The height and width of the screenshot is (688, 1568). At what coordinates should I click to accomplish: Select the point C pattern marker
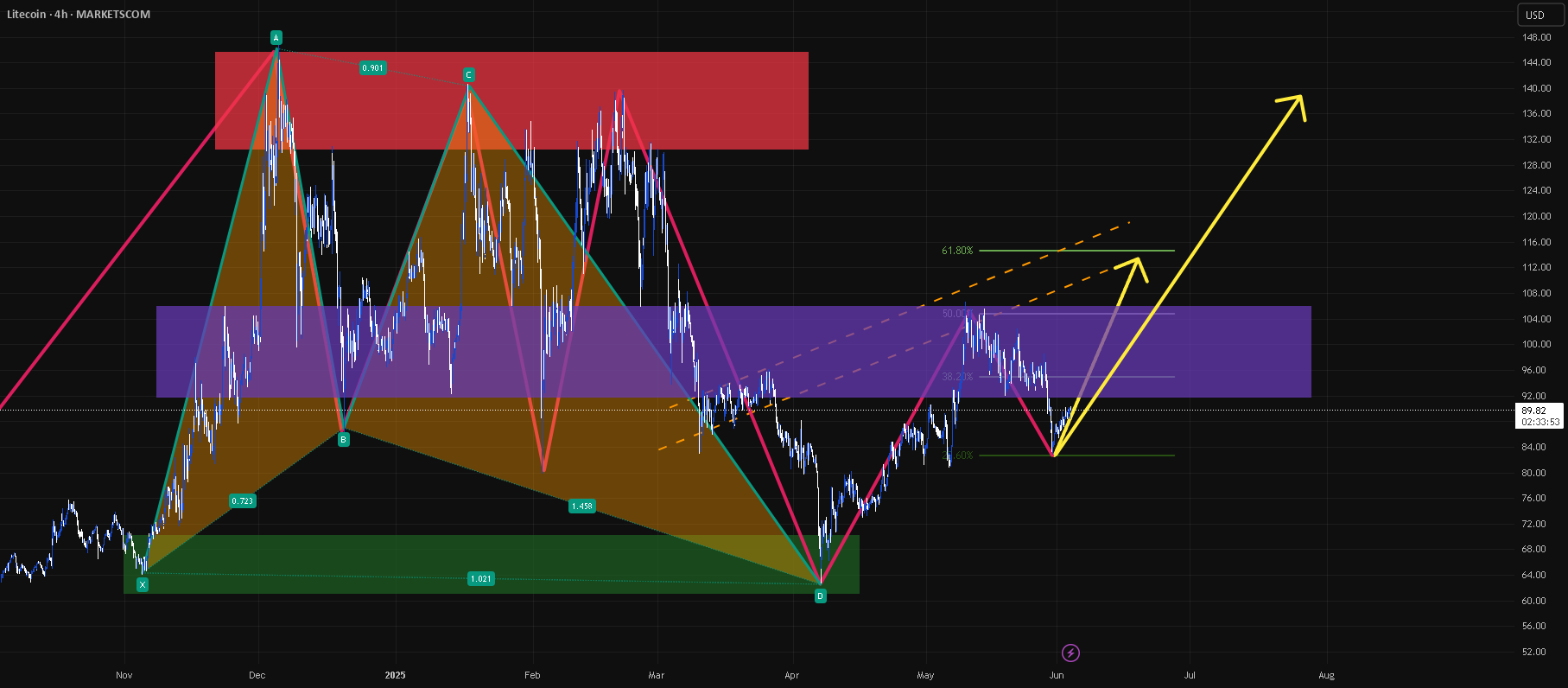coord(468,75)
